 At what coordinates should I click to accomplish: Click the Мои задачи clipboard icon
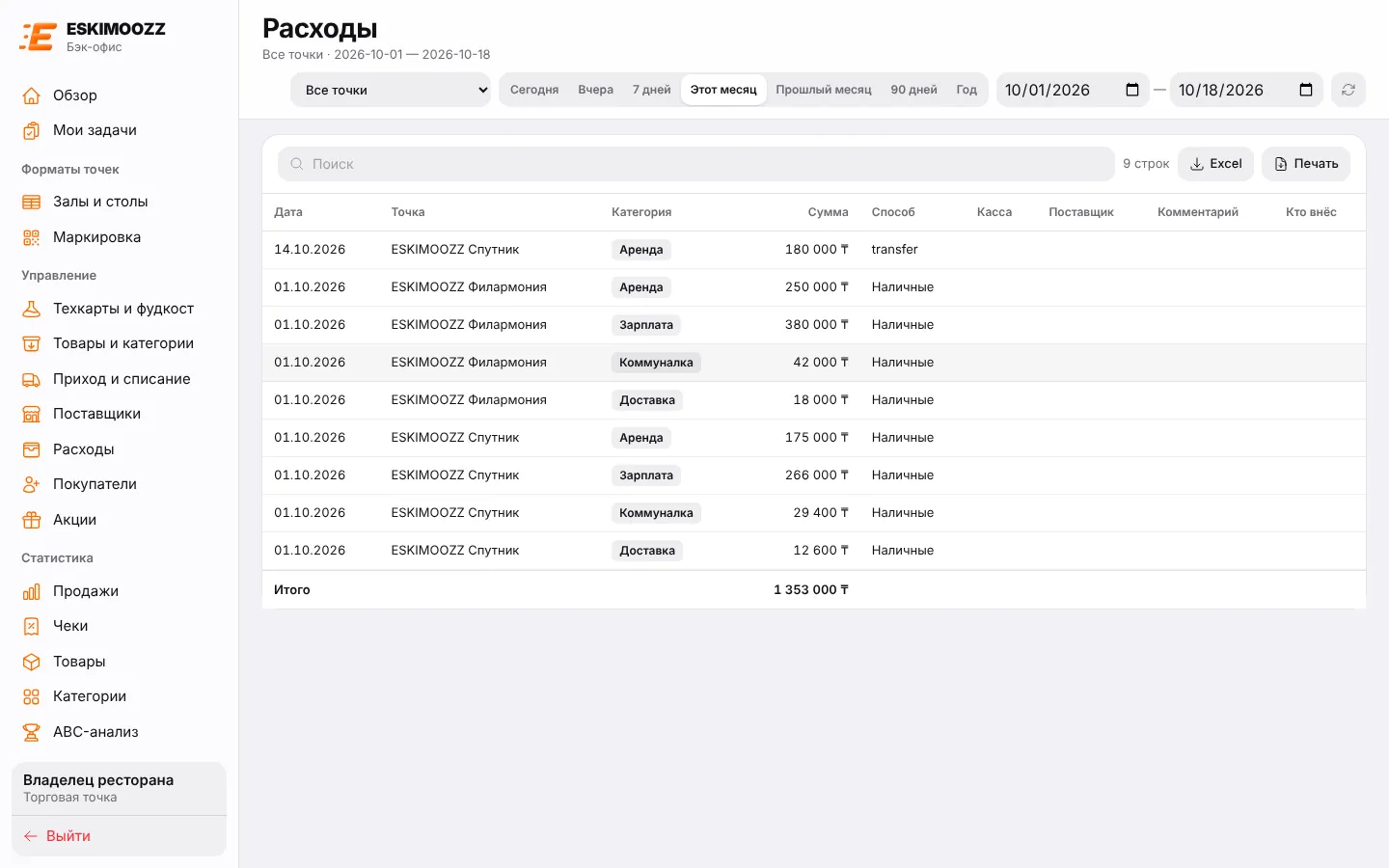[x=32, y=130]
